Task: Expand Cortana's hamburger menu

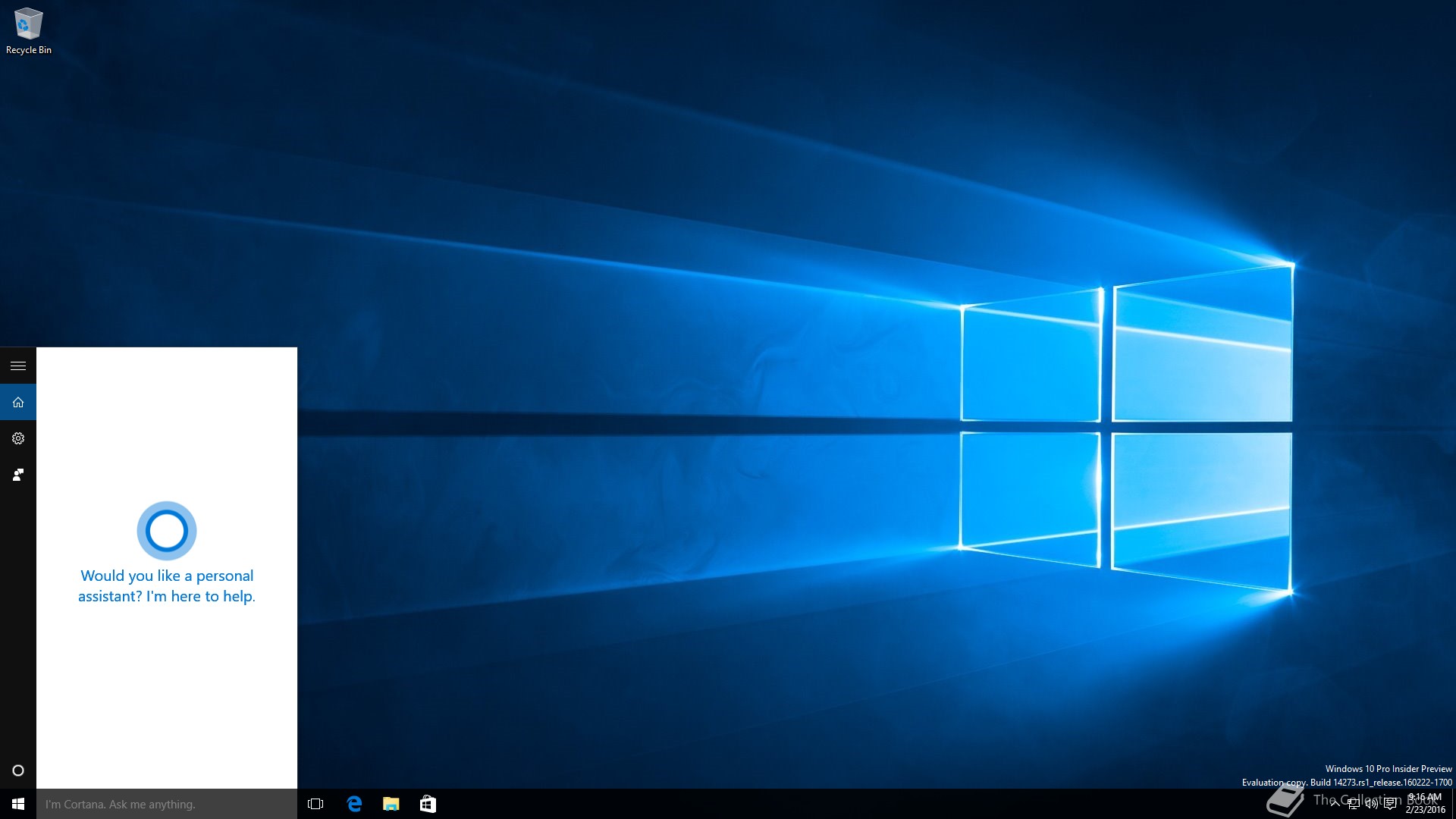Action: (18, 366)
